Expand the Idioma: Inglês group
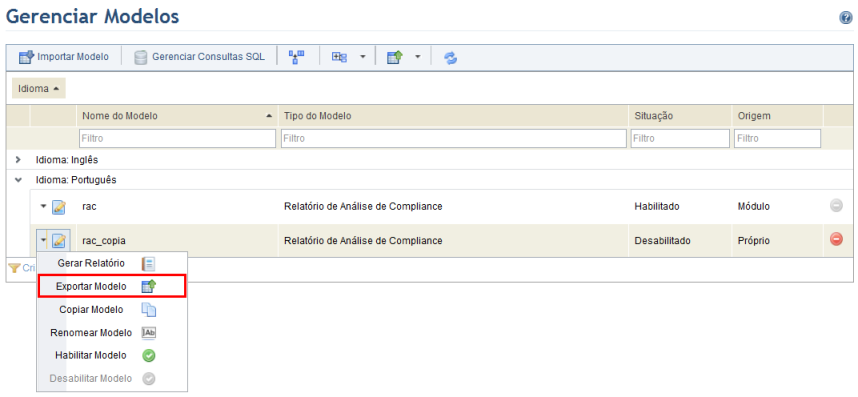 pos(18,160)
